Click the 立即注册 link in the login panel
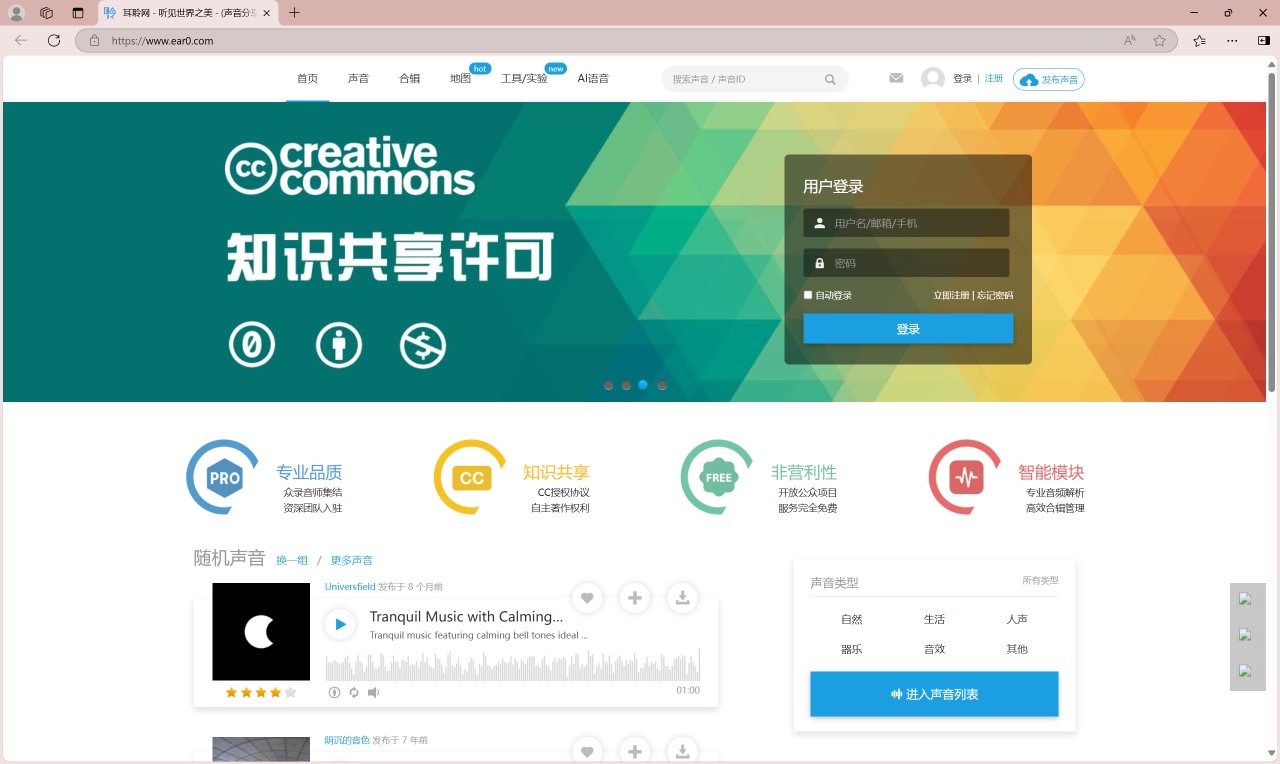Viewport: 1280px width, 764px height. 951,296
